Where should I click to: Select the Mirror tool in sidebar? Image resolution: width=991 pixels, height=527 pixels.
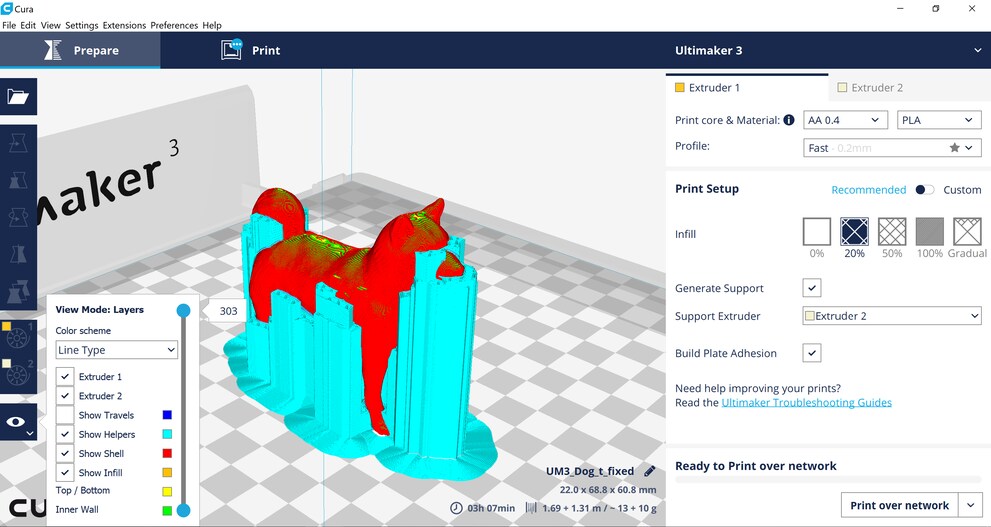18,255
